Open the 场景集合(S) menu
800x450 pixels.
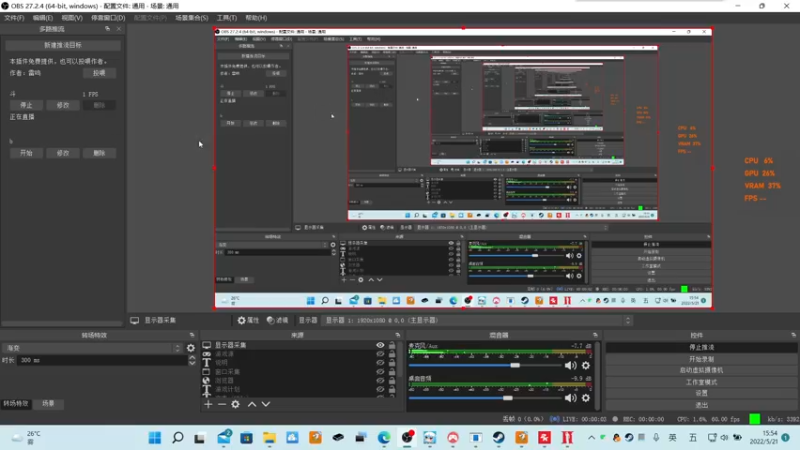point(192,18)
